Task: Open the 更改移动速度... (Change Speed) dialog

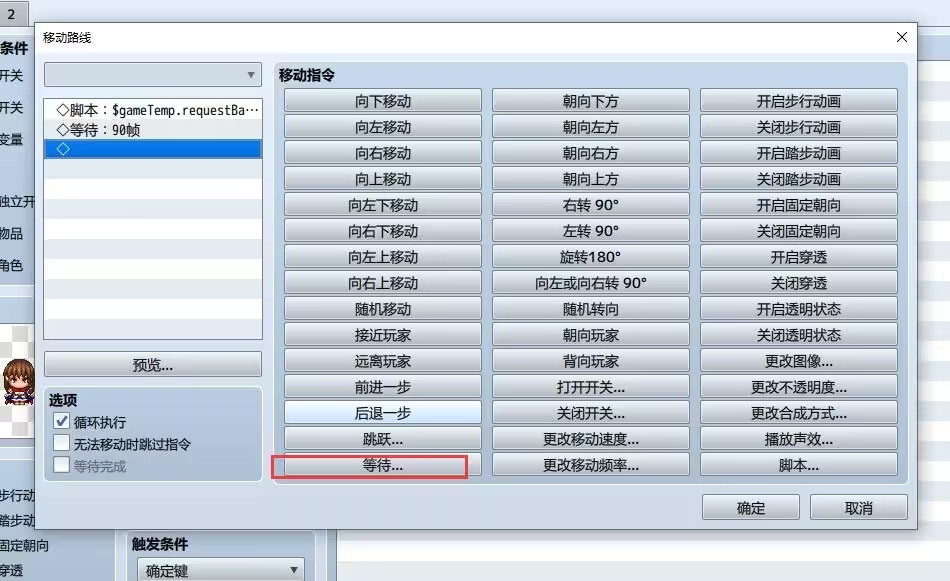Action: click(x=588, y=438)
